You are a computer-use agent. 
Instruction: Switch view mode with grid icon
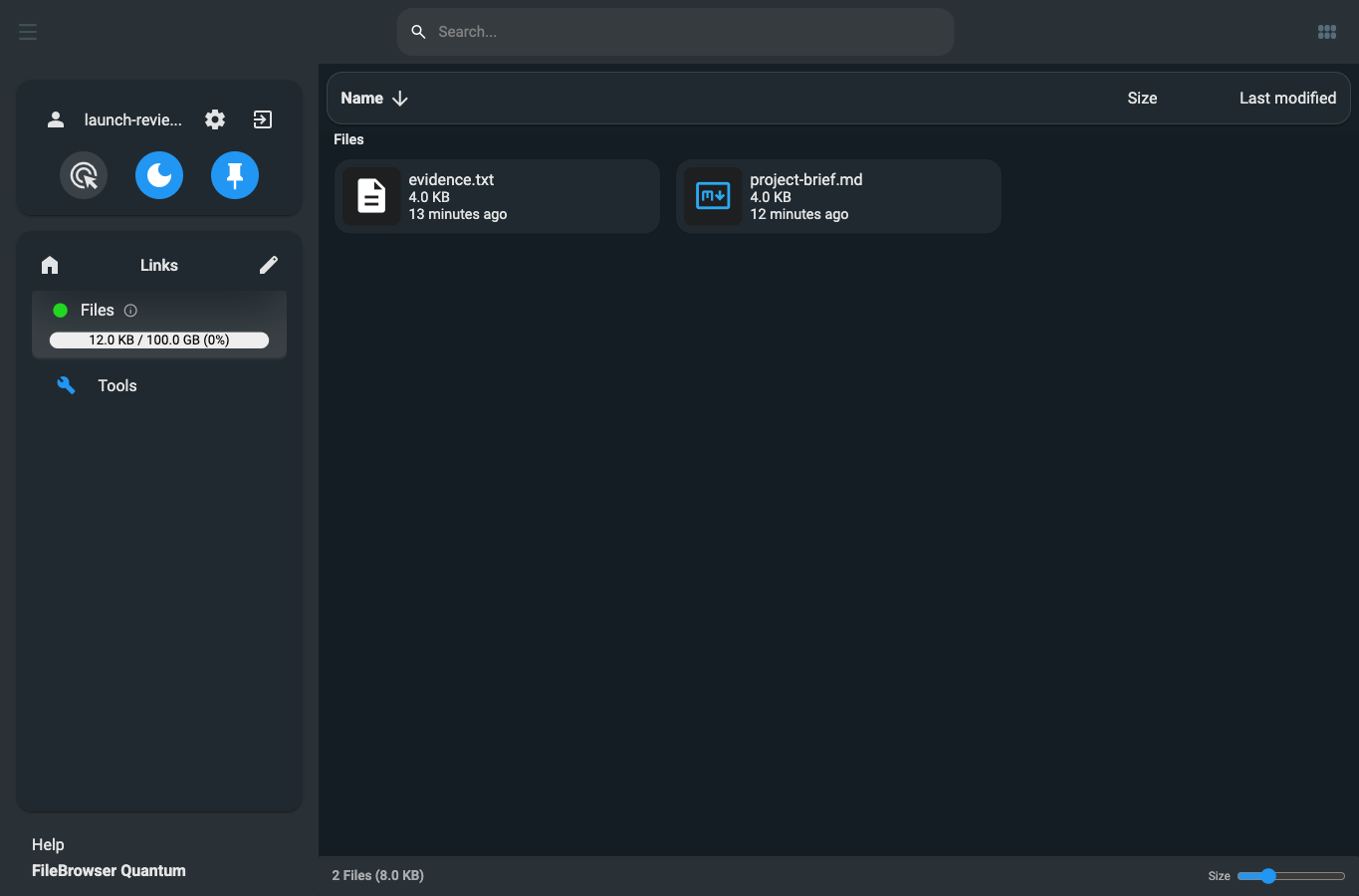click(1327, 32)
